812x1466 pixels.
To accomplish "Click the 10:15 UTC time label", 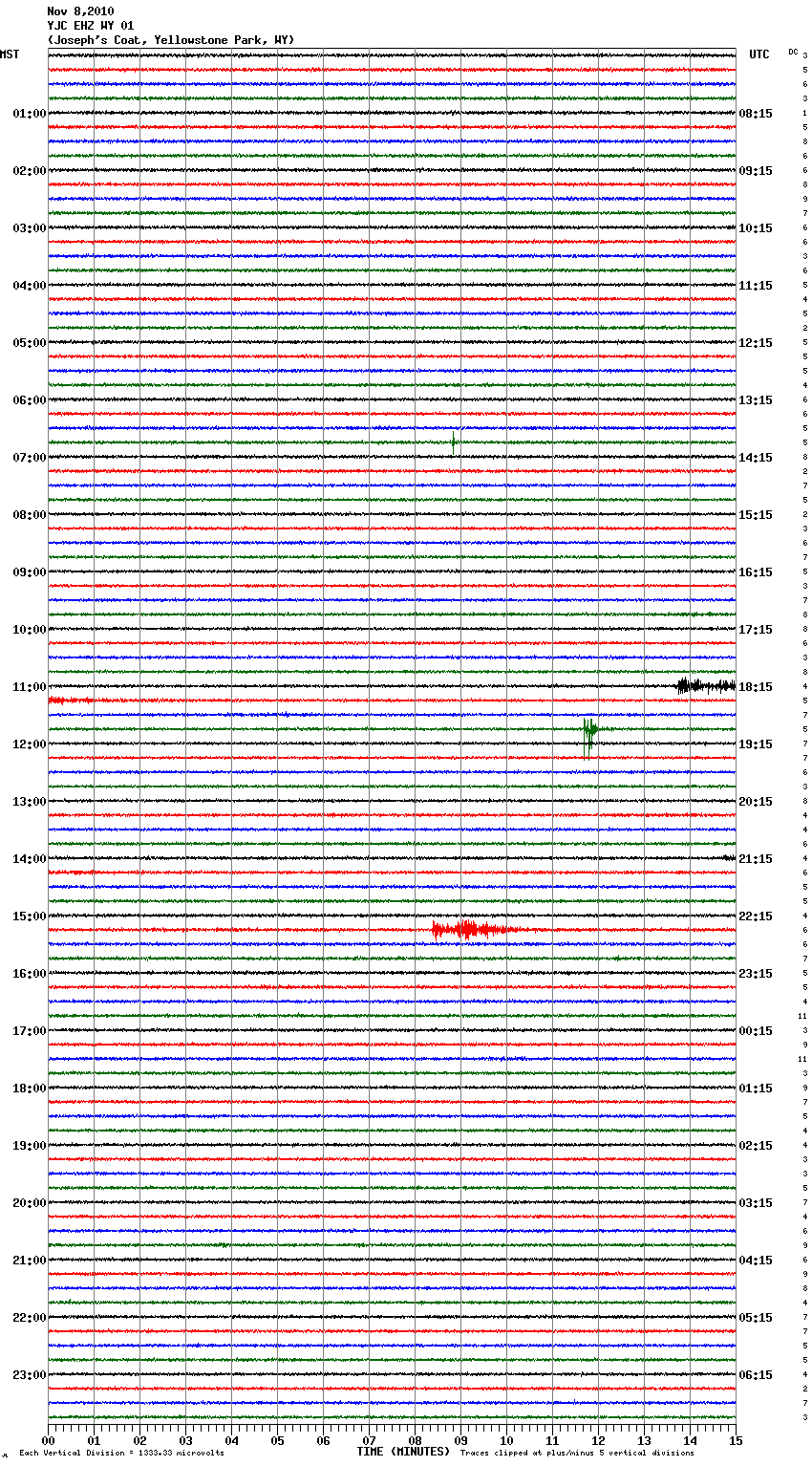I will [x=756, y=228].
